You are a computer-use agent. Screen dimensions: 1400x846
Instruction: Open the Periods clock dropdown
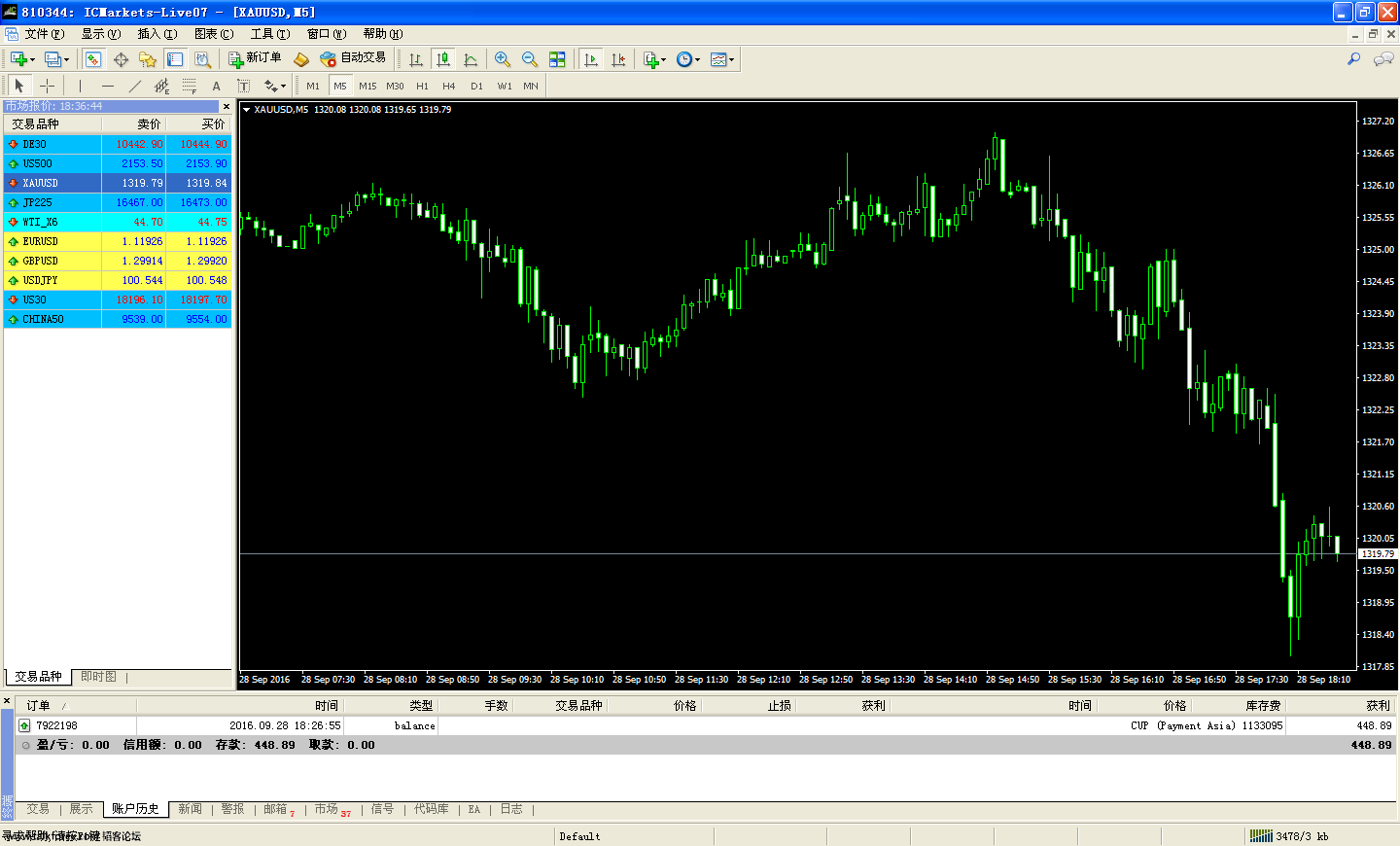click(688, 59)
